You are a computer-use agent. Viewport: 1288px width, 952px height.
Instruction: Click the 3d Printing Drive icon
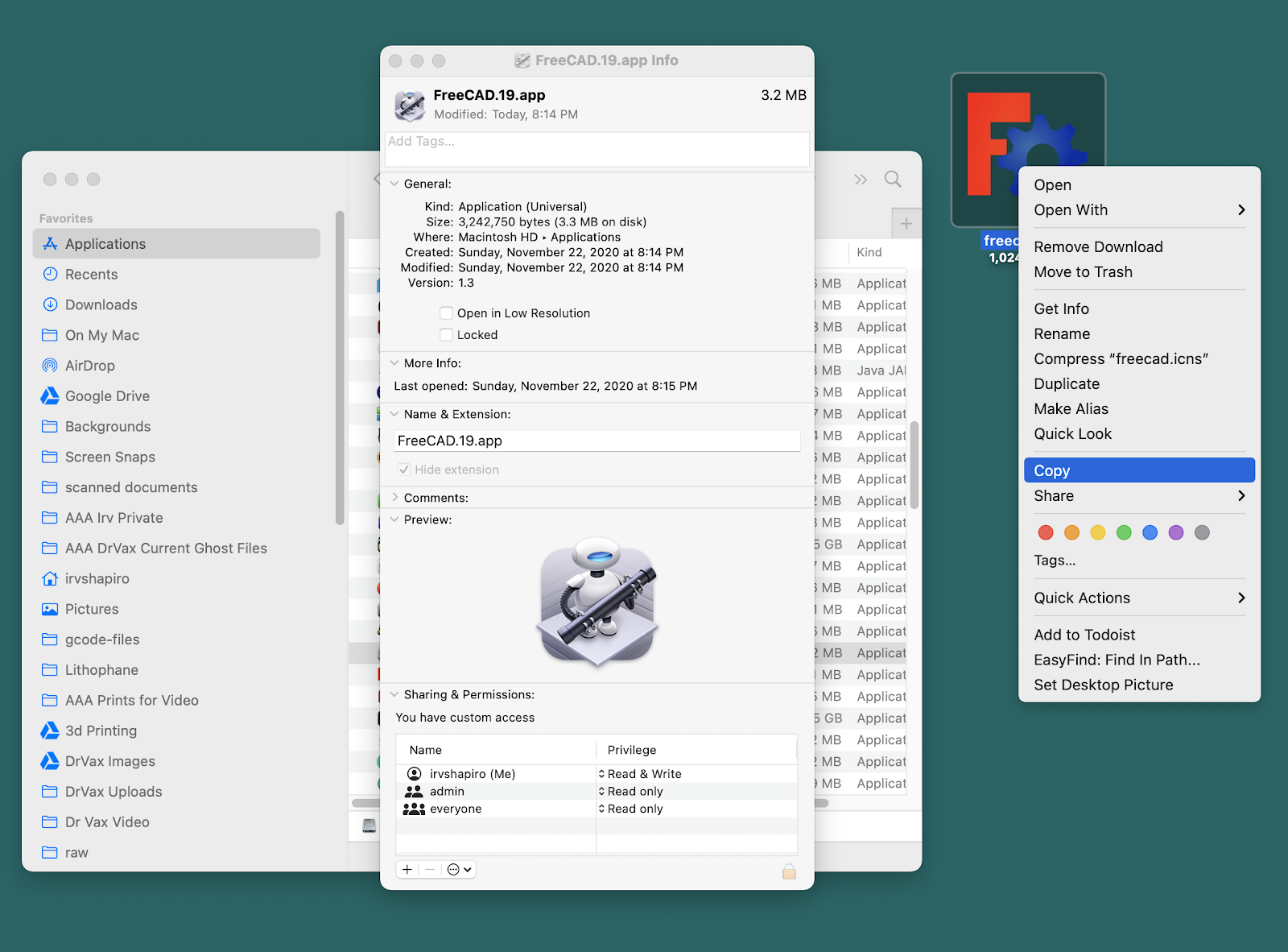pos(50,731)
